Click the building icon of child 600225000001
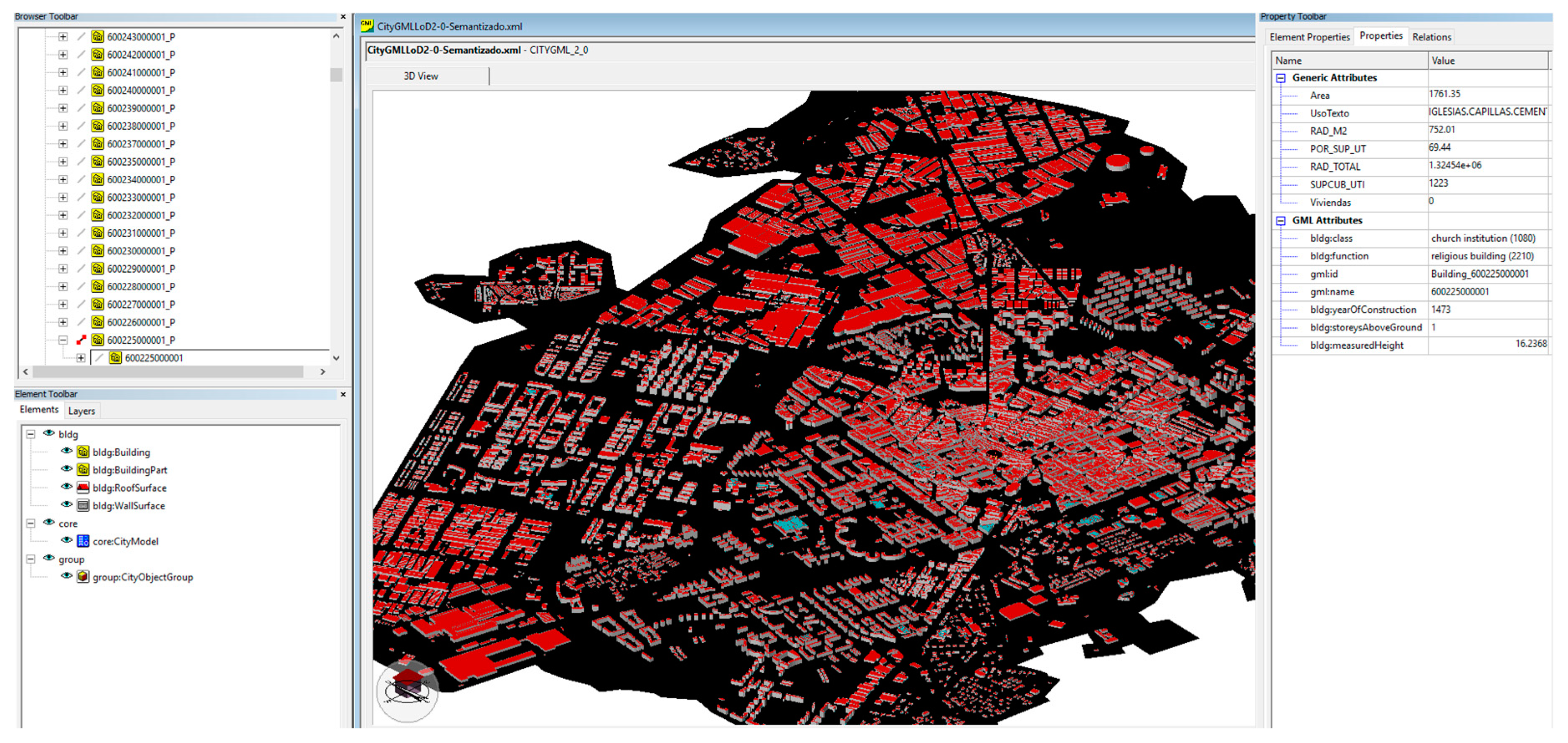Viewport: 1568px width, 743px height. (x=115, y=358)
